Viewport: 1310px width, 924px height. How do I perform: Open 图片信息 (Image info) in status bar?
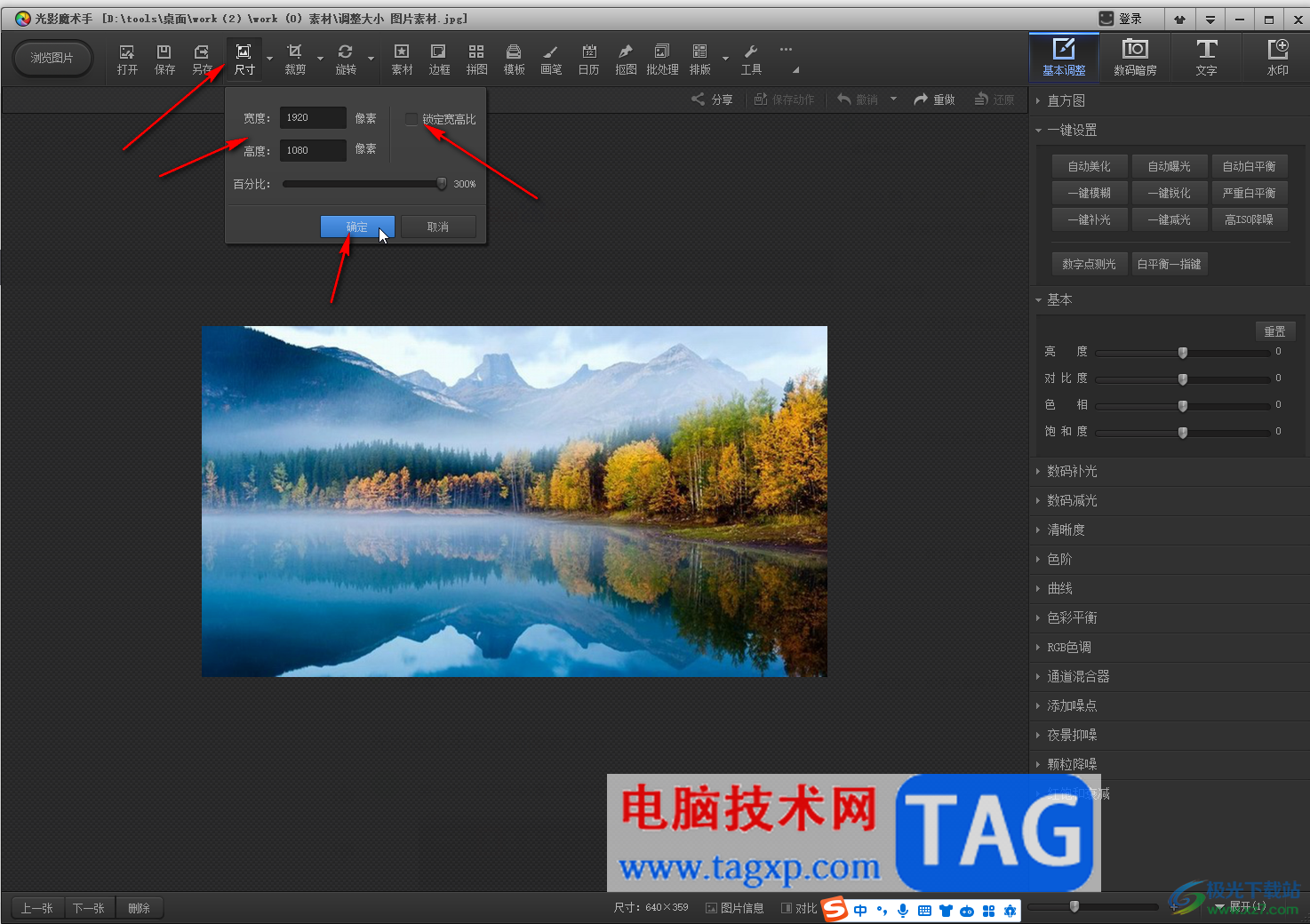point(735,908)
